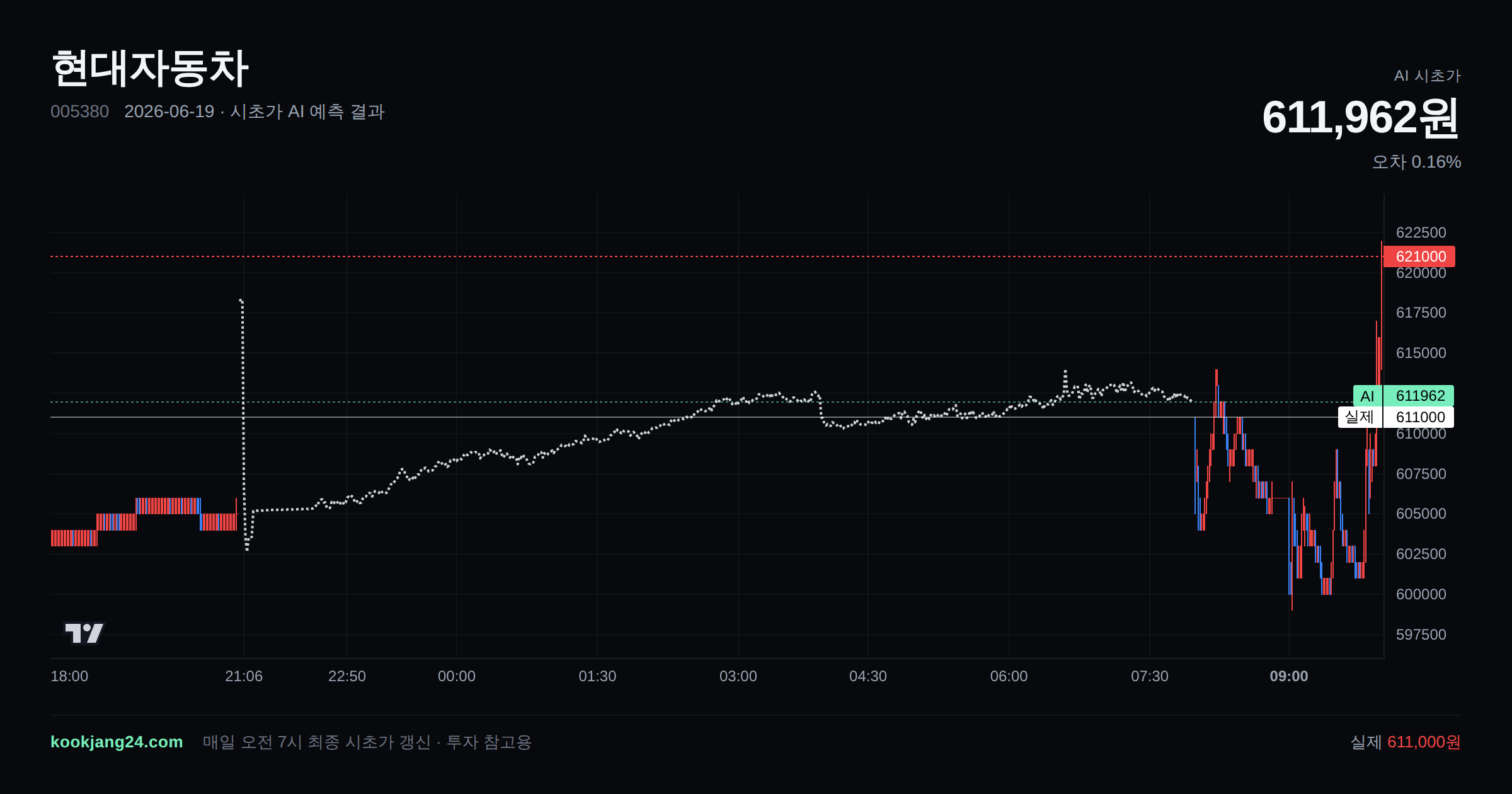1512x794 pixels.
Task: Select the green AI 611962 price tag
Action: pos(1404,396)
